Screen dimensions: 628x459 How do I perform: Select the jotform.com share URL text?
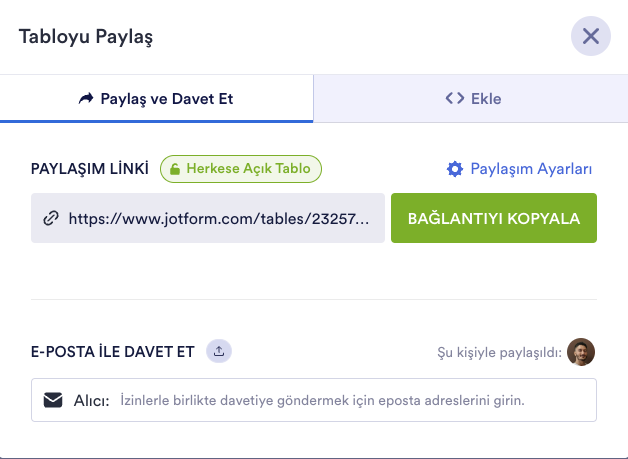coord(225,219)
